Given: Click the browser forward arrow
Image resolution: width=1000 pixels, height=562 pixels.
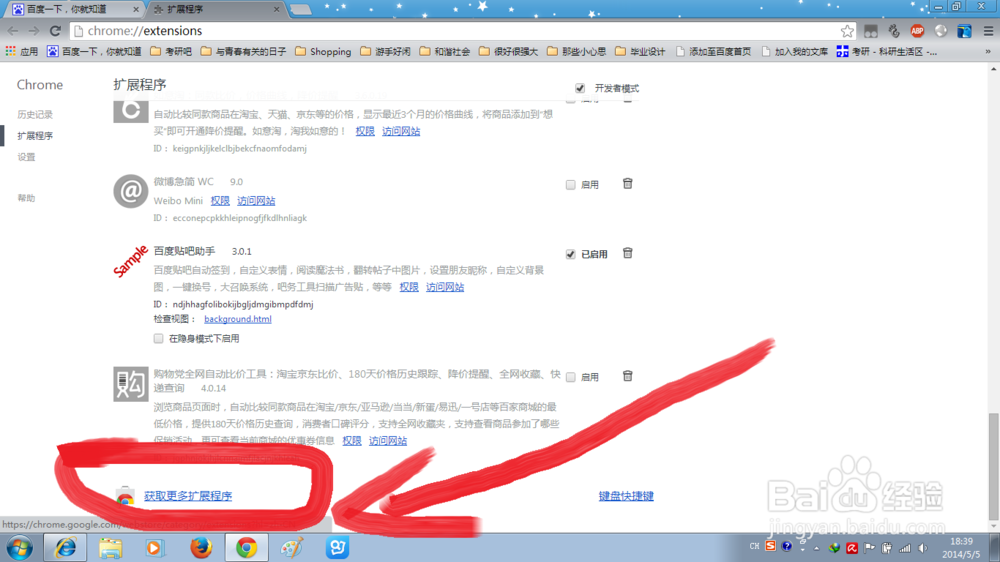Looking at the screenshot, I should [34, 31].
